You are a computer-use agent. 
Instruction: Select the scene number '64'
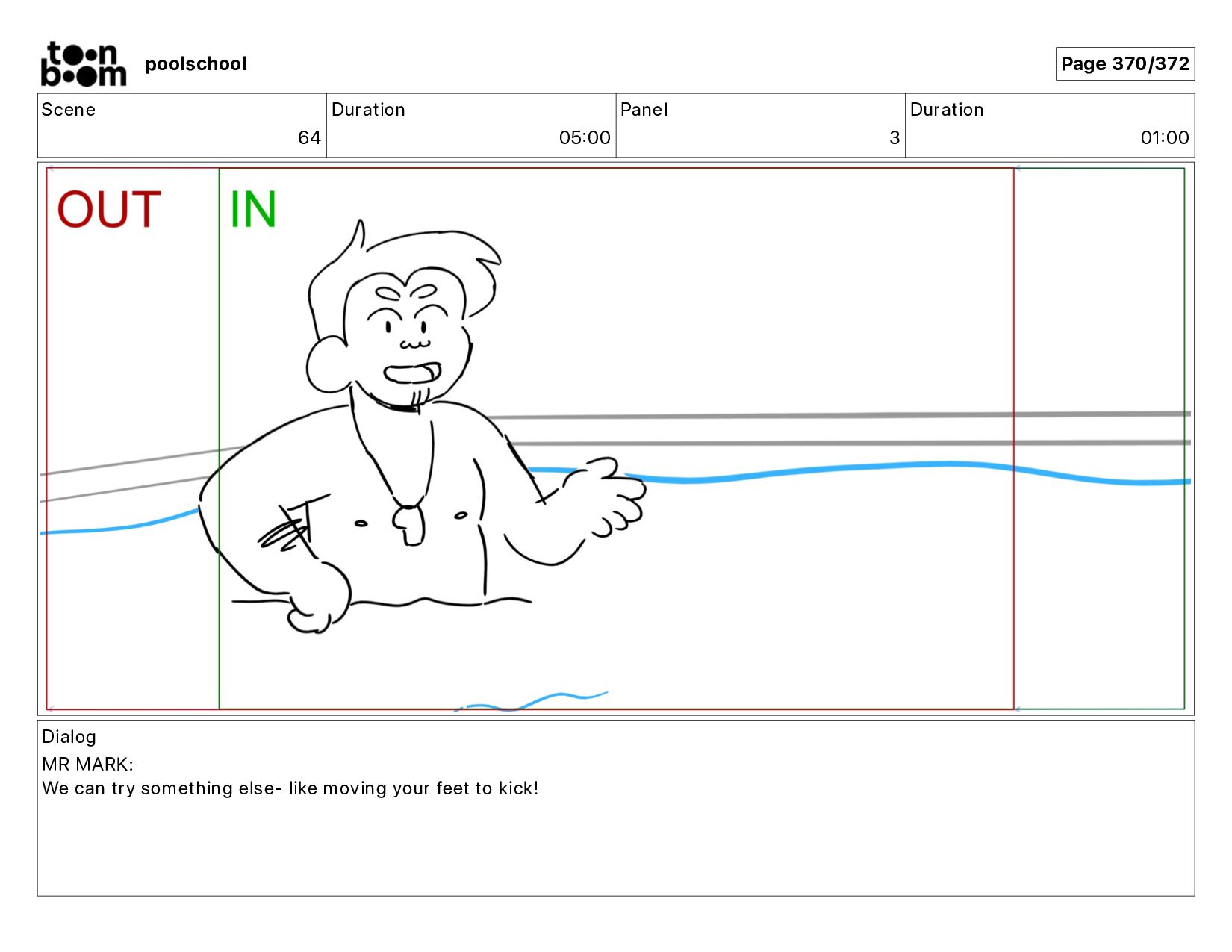point(309,137)
